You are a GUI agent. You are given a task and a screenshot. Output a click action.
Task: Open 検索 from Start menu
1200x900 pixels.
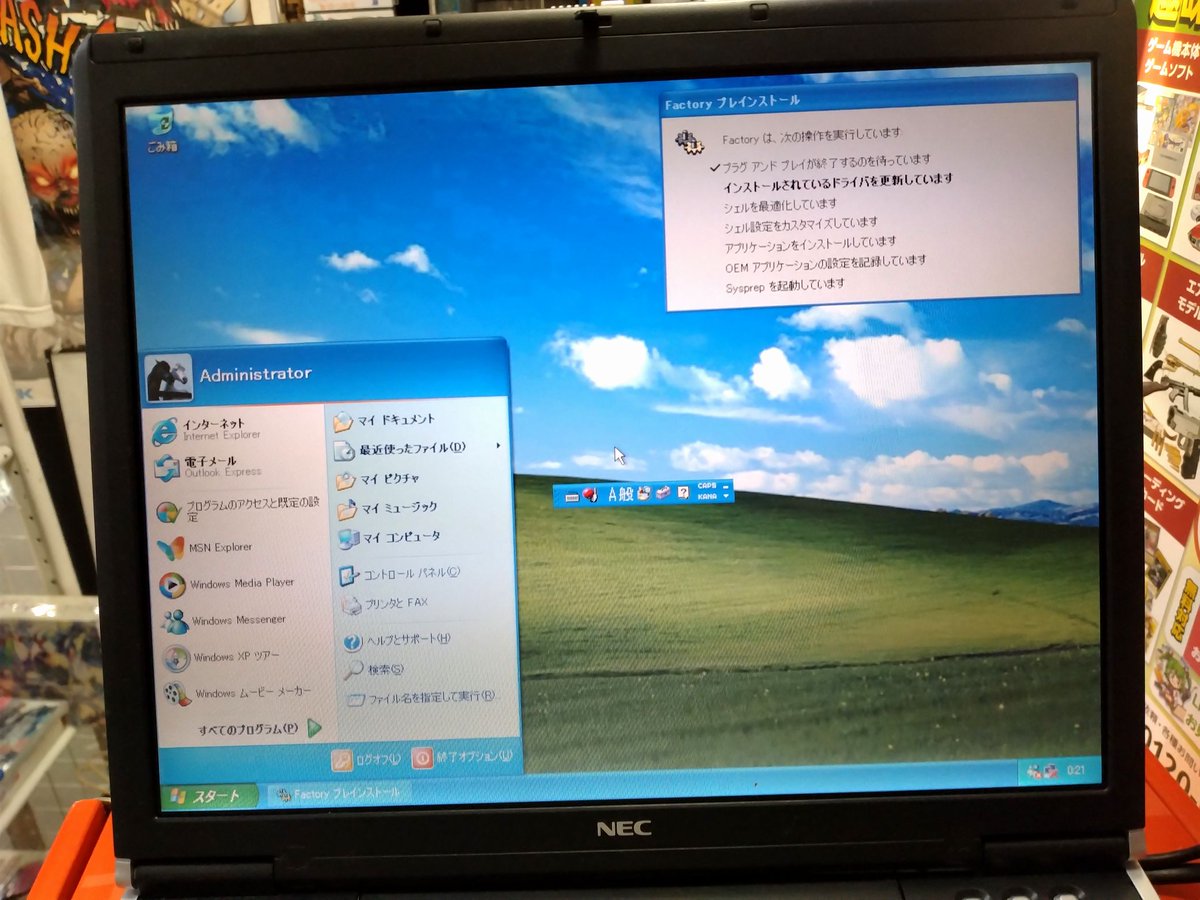pos(374,669)
